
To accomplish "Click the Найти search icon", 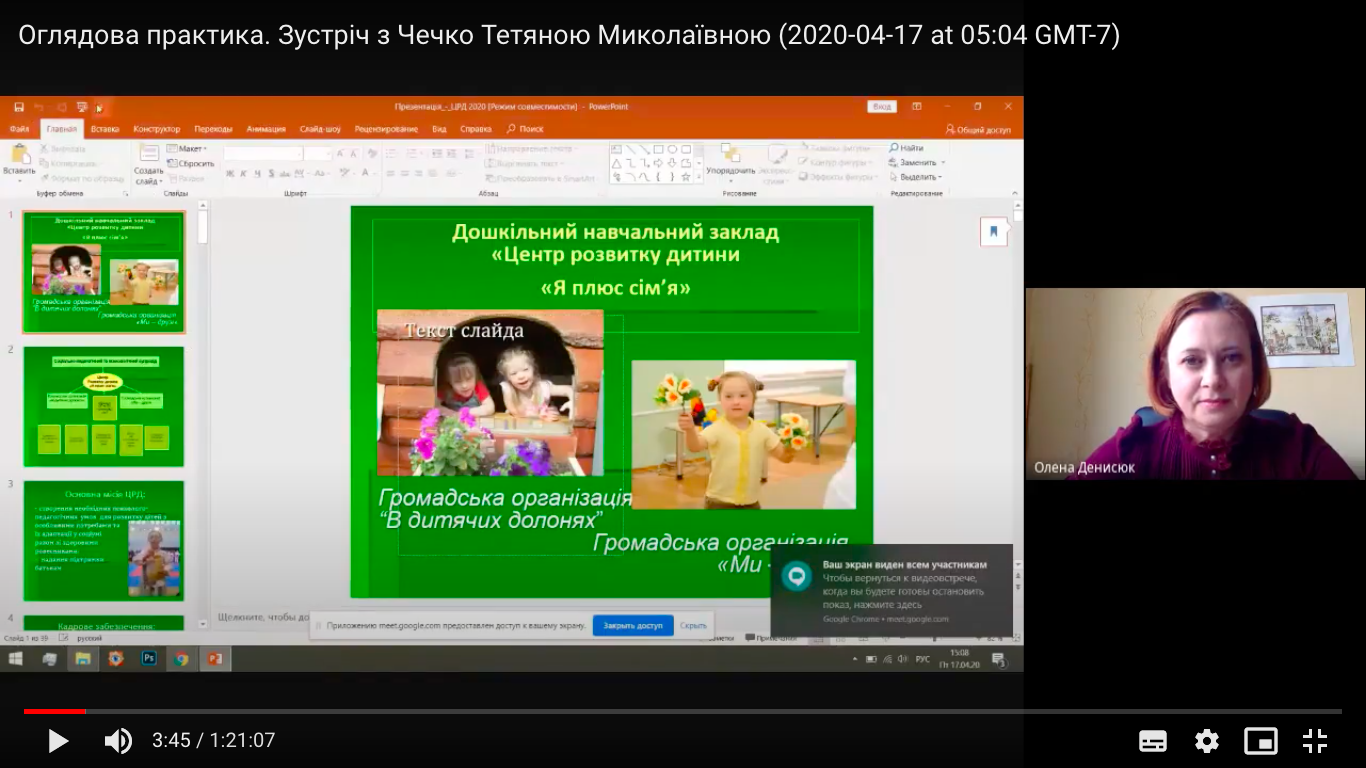I will click(893, 148).
